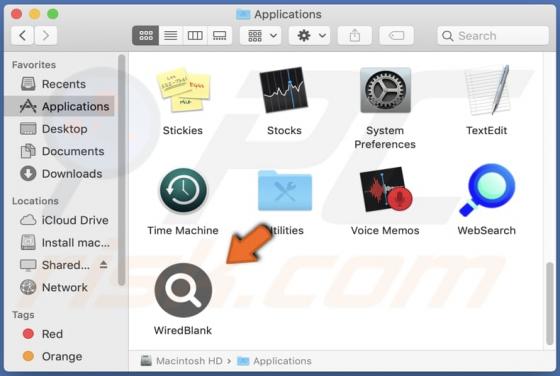Open the Utilities folder

pyautogui.click(x=285, y=191)
